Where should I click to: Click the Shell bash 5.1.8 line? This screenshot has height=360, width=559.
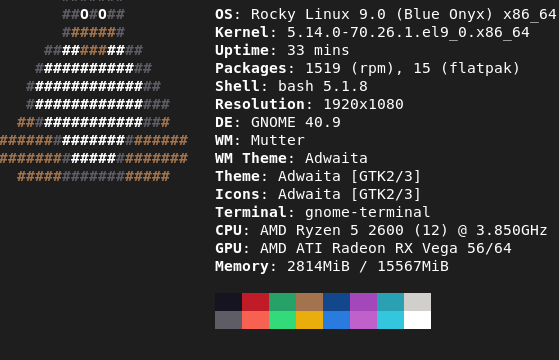(x=291, y=87)
